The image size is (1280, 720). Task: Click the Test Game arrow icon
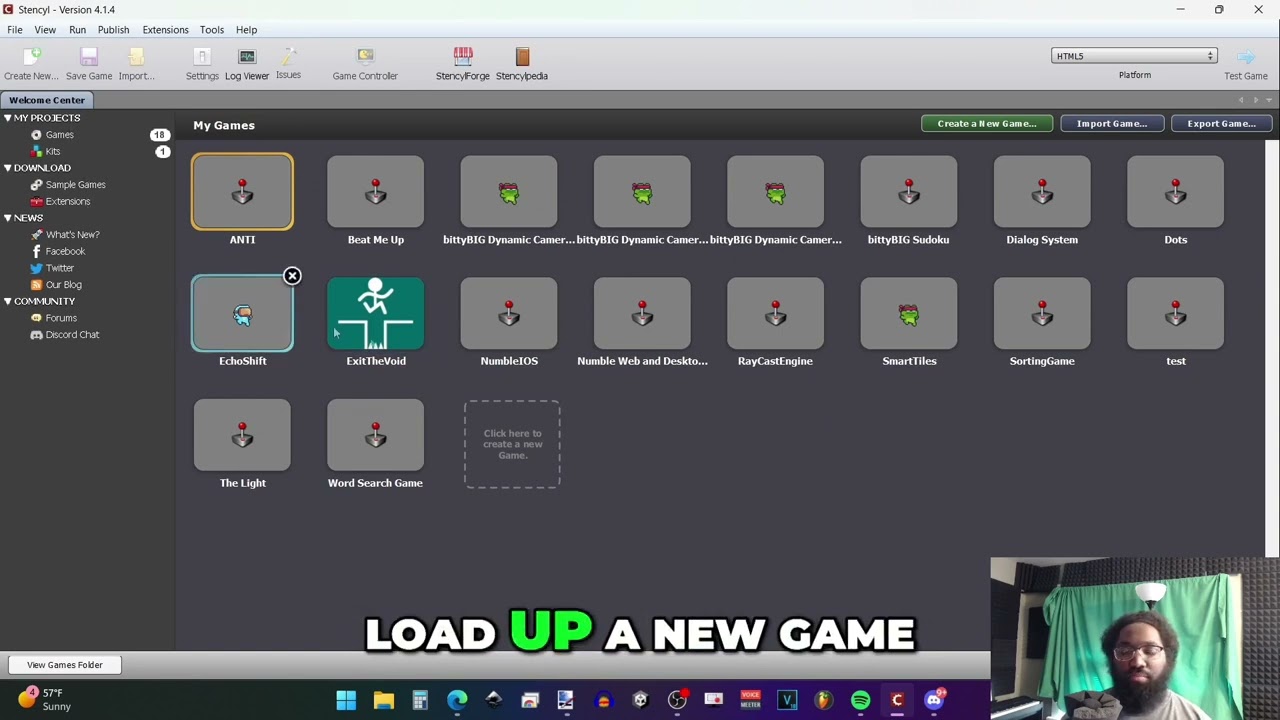coord(1246,57)
